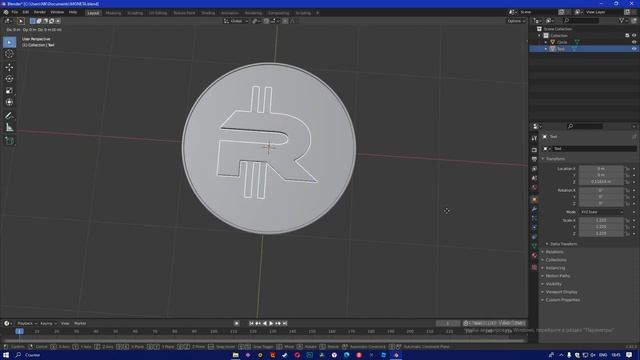Open the timeline Marker menu

(80, 324)
